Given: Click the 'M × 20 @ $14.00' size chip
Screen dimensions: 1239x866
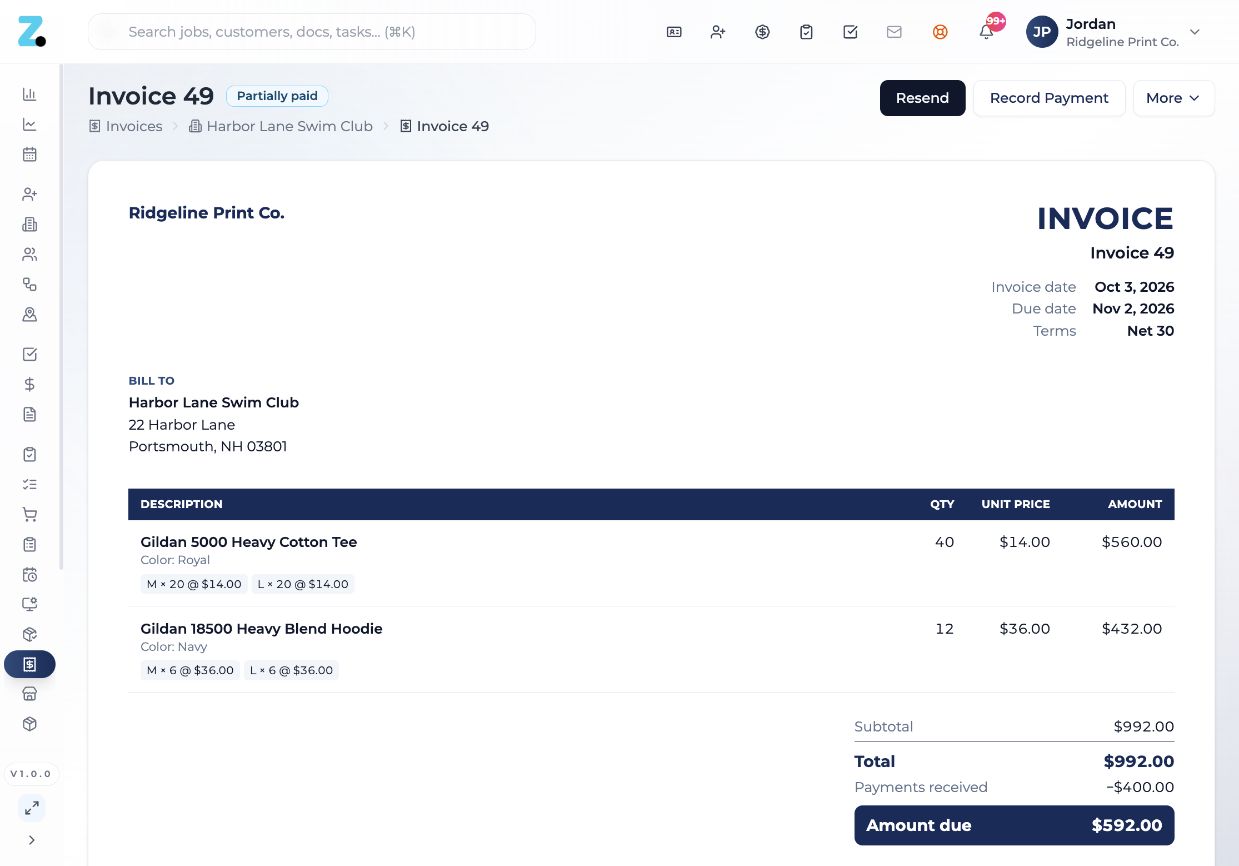Looking at the screenshot, I should point(194,584).
